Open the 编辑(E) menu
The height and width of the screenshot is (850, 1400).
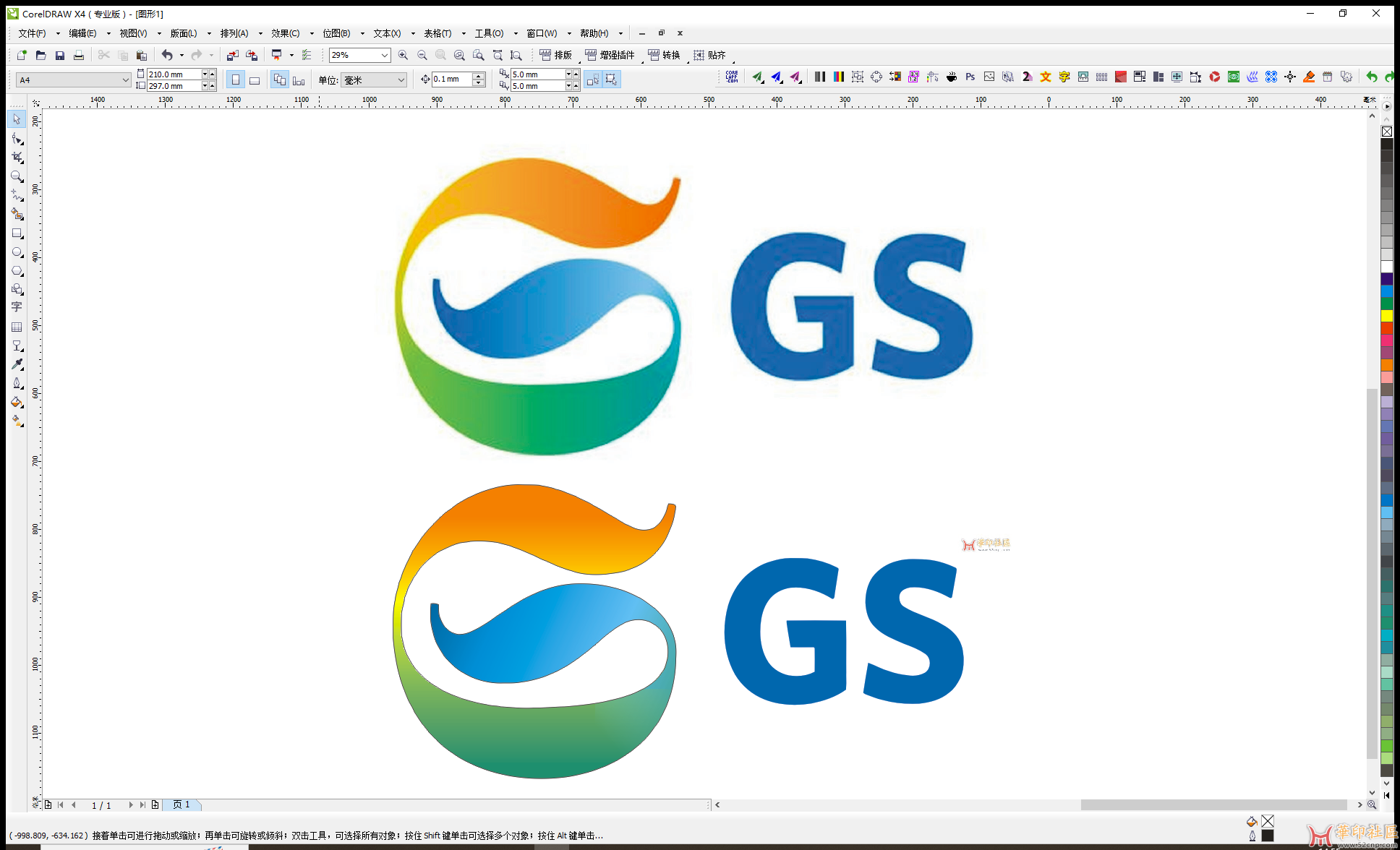82,33
